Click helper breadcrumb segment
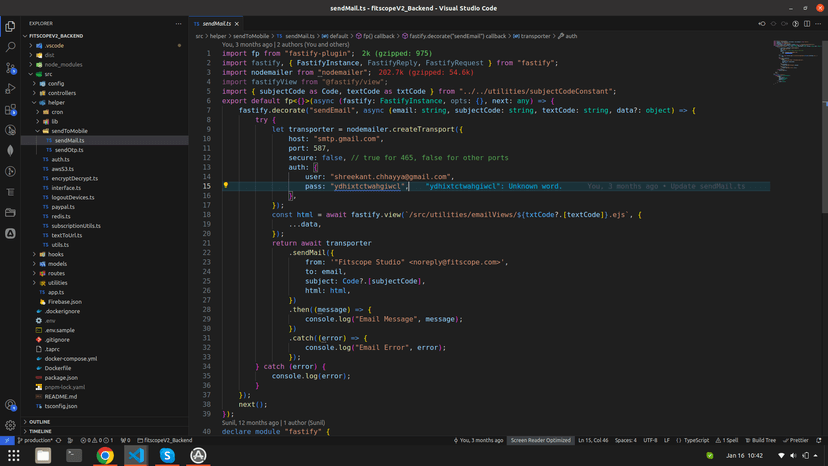 coord(218,36)
